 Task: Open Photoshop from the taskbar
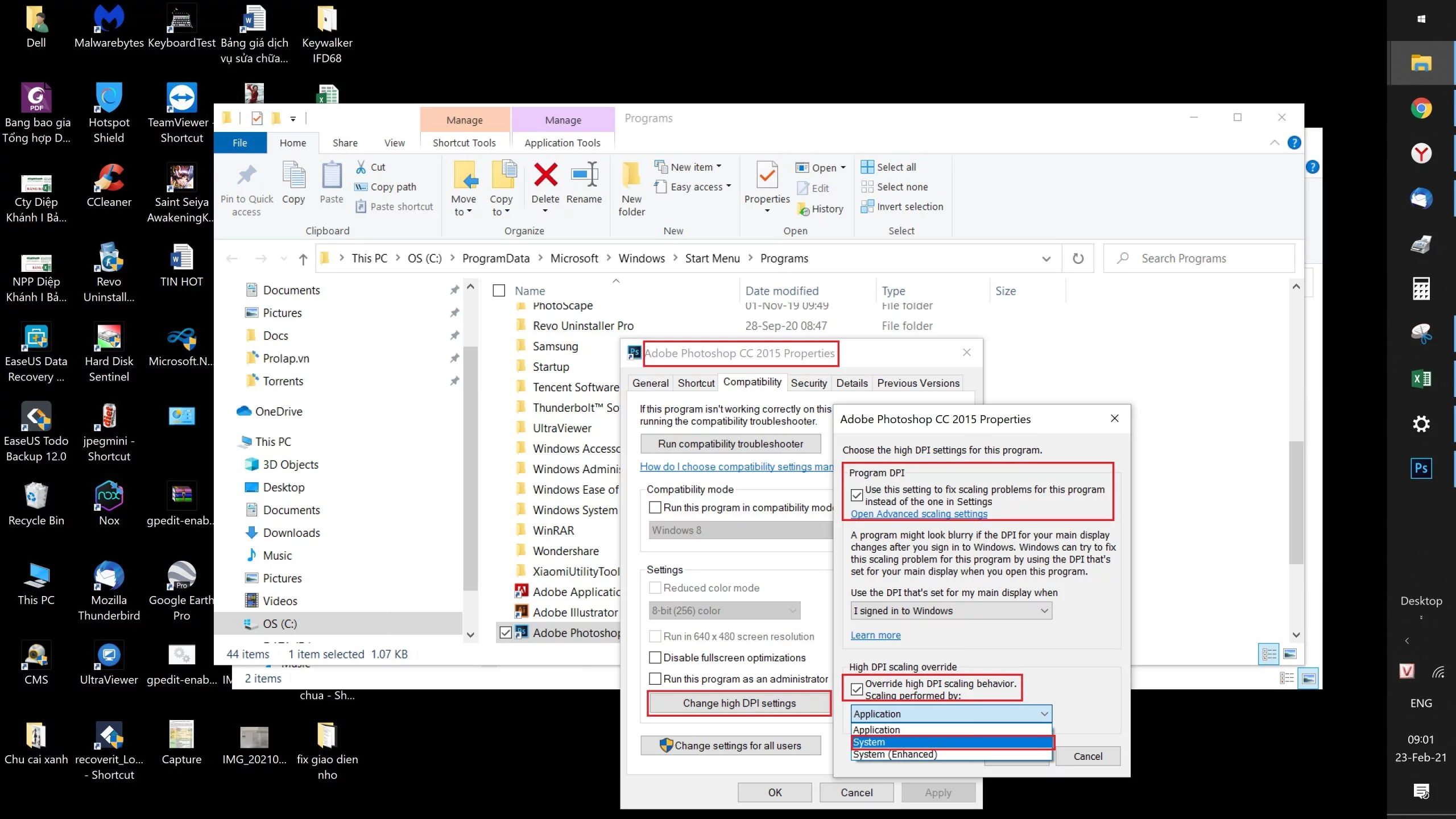pyautogui.click(x=1421, y=469)
